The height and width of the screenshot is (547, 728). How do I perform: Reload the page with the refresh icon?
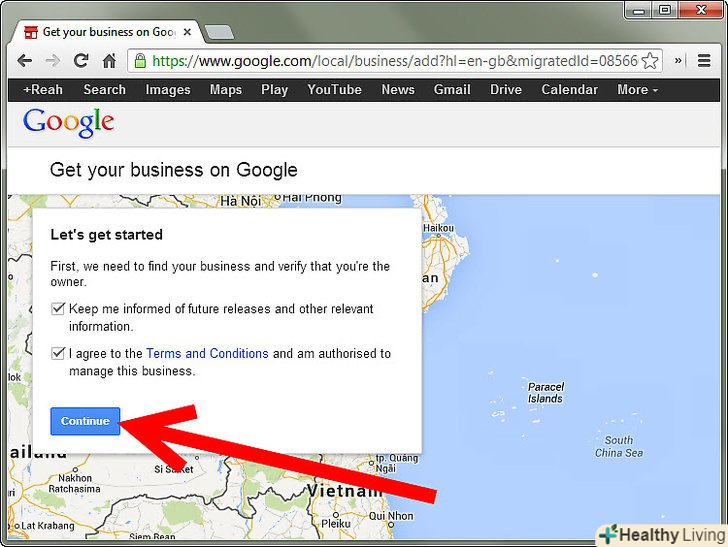81,60
